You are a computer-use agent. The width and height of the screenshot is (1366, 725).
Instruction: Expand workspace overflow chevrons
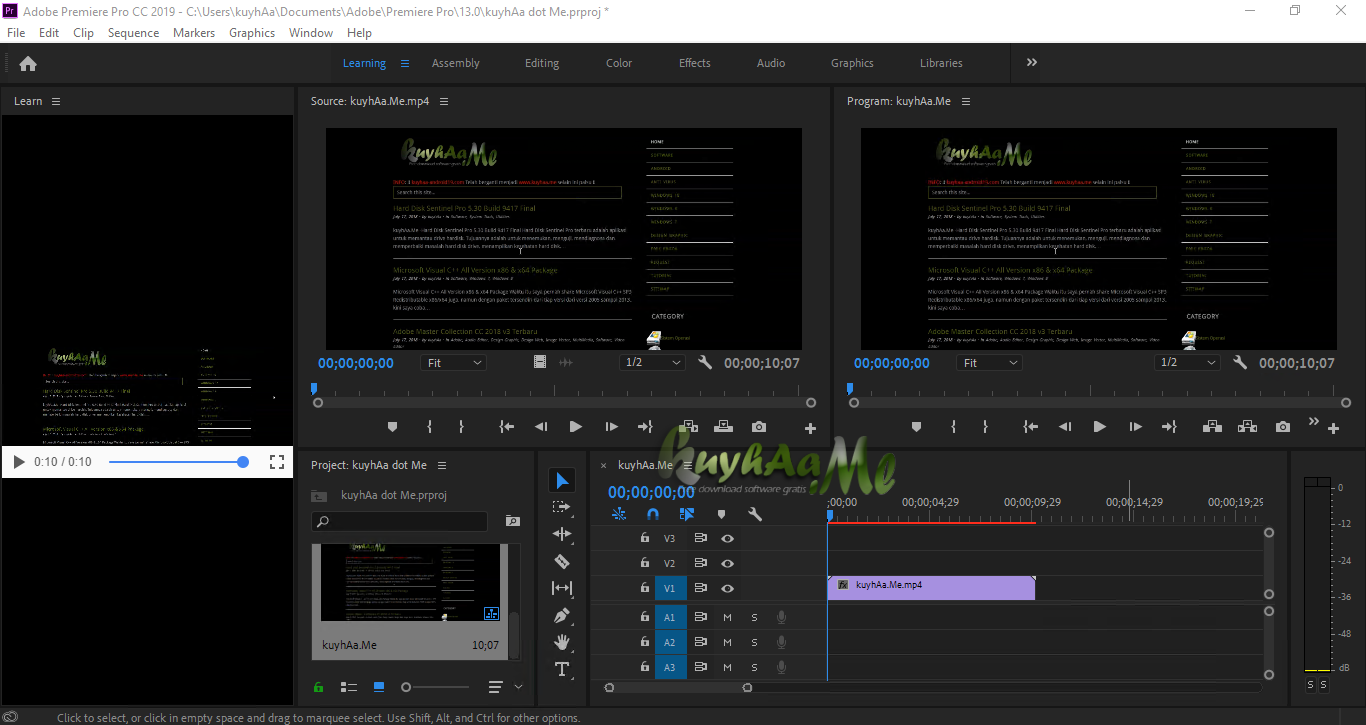click(x=1032, y=63)
